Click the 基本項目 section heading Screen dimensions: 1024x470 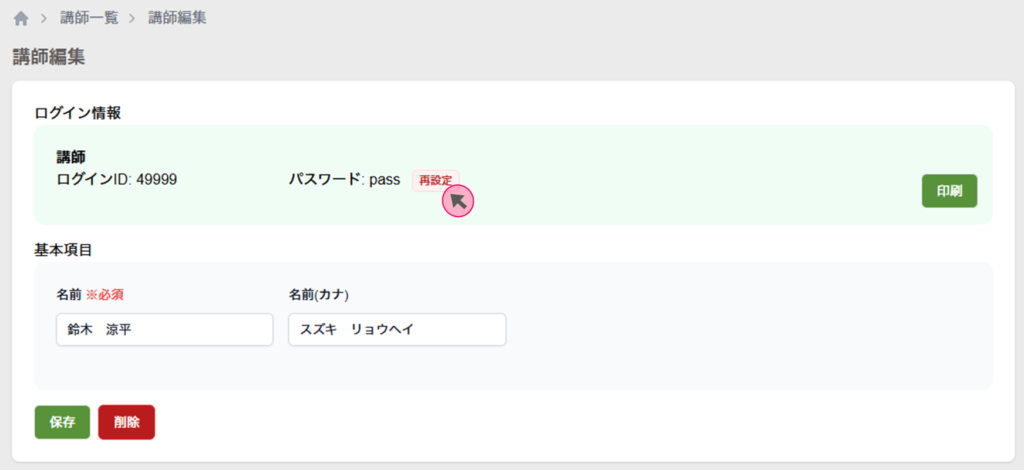[x=64, y=249]
